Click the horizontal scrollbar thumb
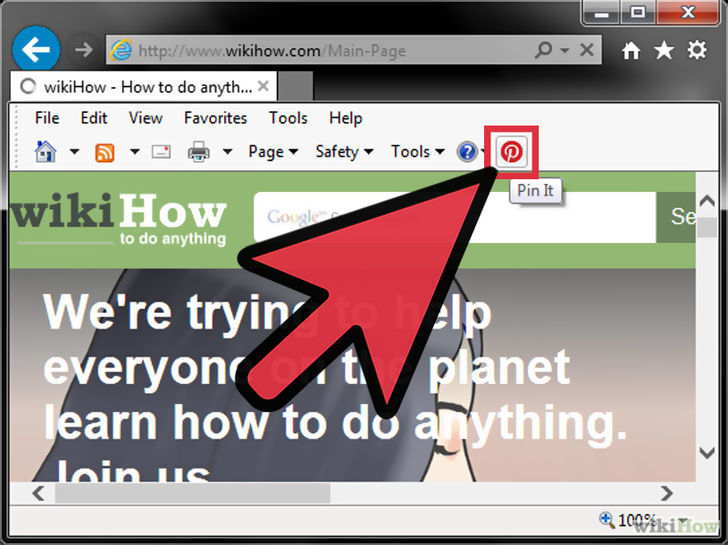 [193, 493]
